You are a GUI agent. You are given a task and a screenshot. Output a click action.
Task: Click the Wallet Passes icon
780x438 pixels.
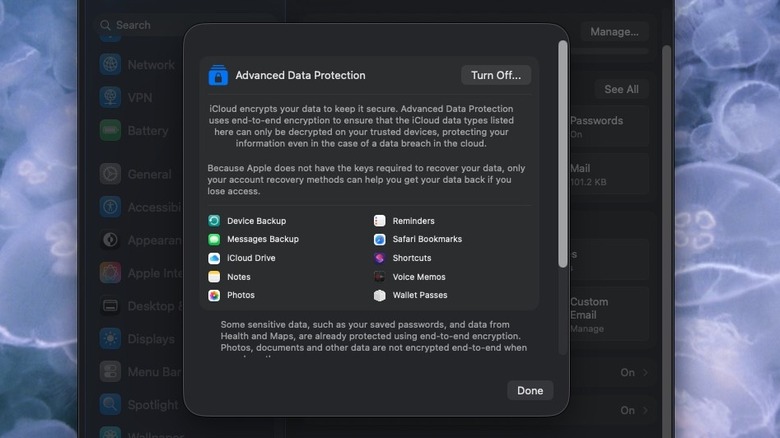[380, 295]
